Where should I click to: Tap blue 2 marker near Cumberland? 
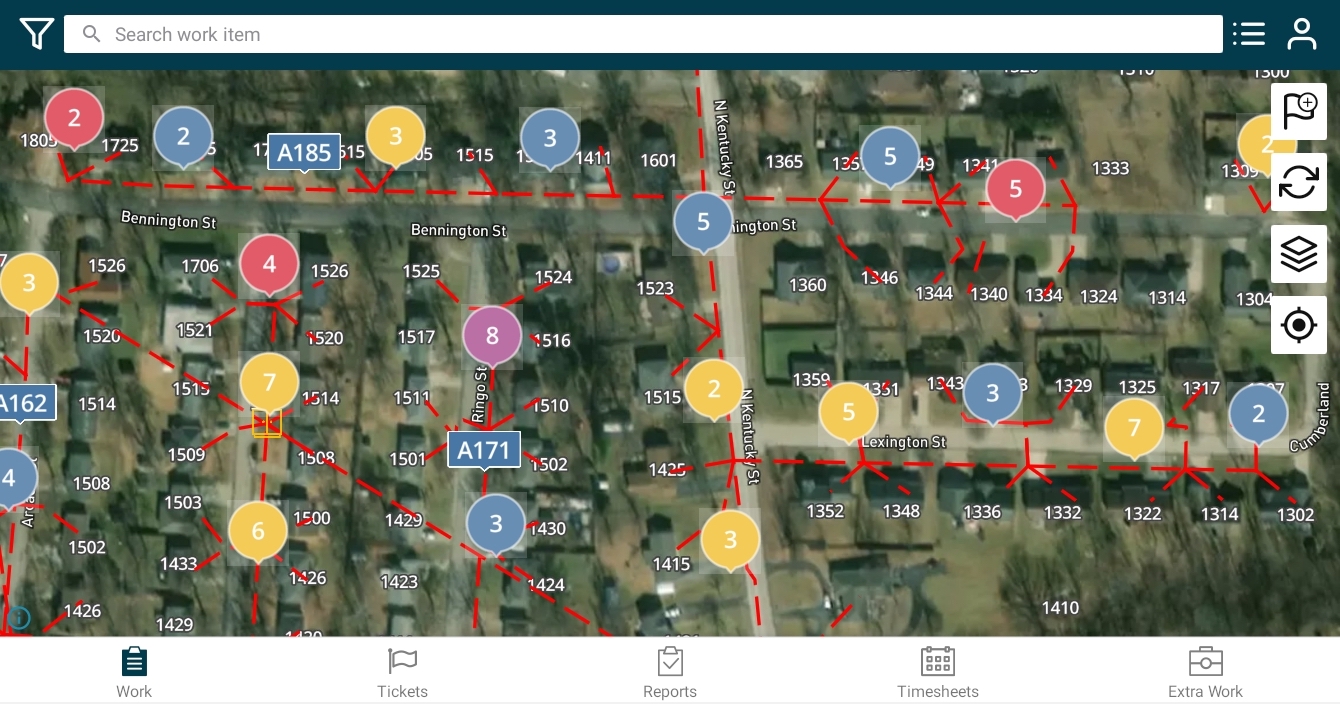(x=1258, y=415)
